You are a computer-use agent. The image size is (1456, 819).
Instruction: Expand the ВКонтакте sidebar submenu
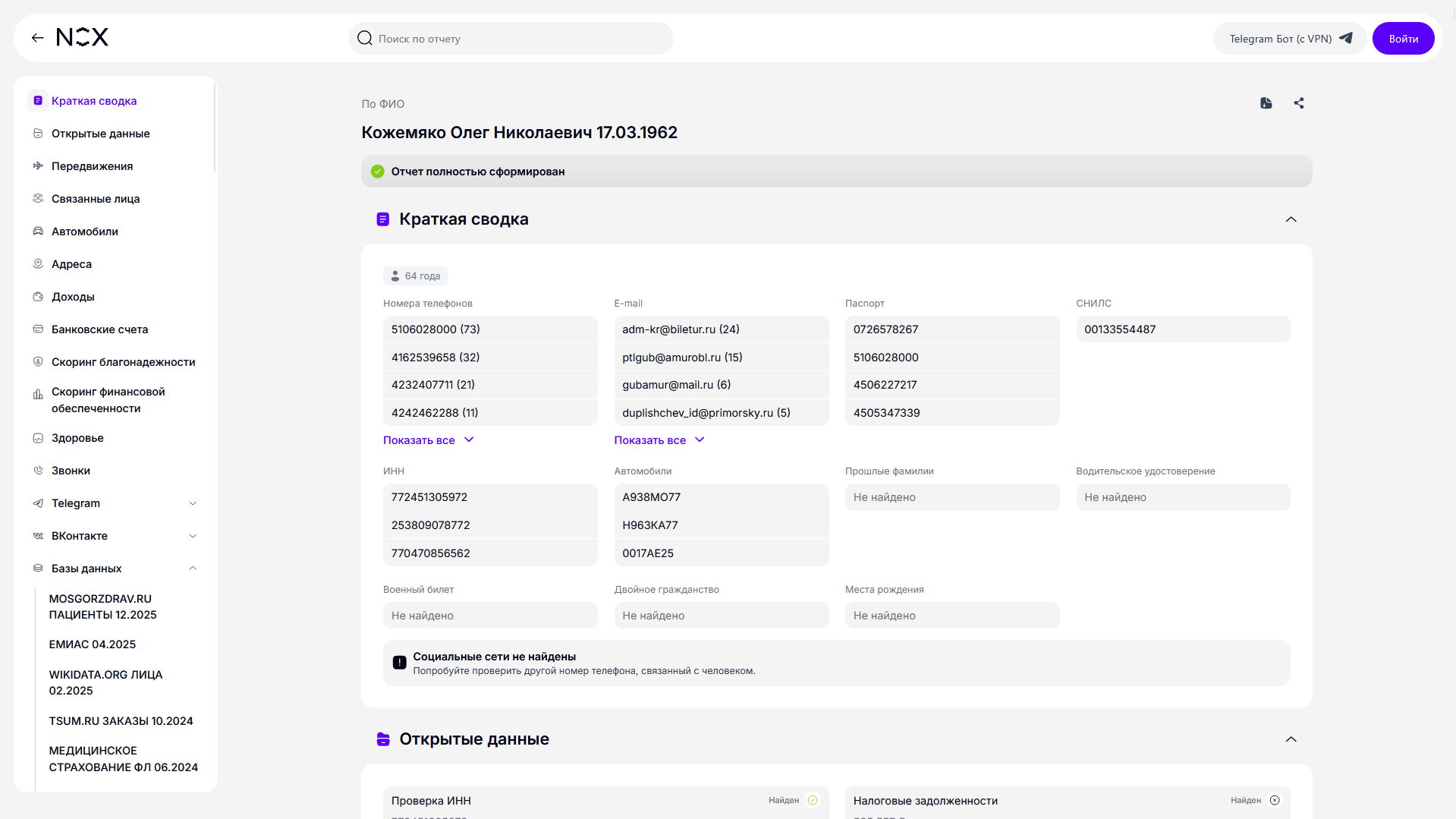click(x=193, y=536)
